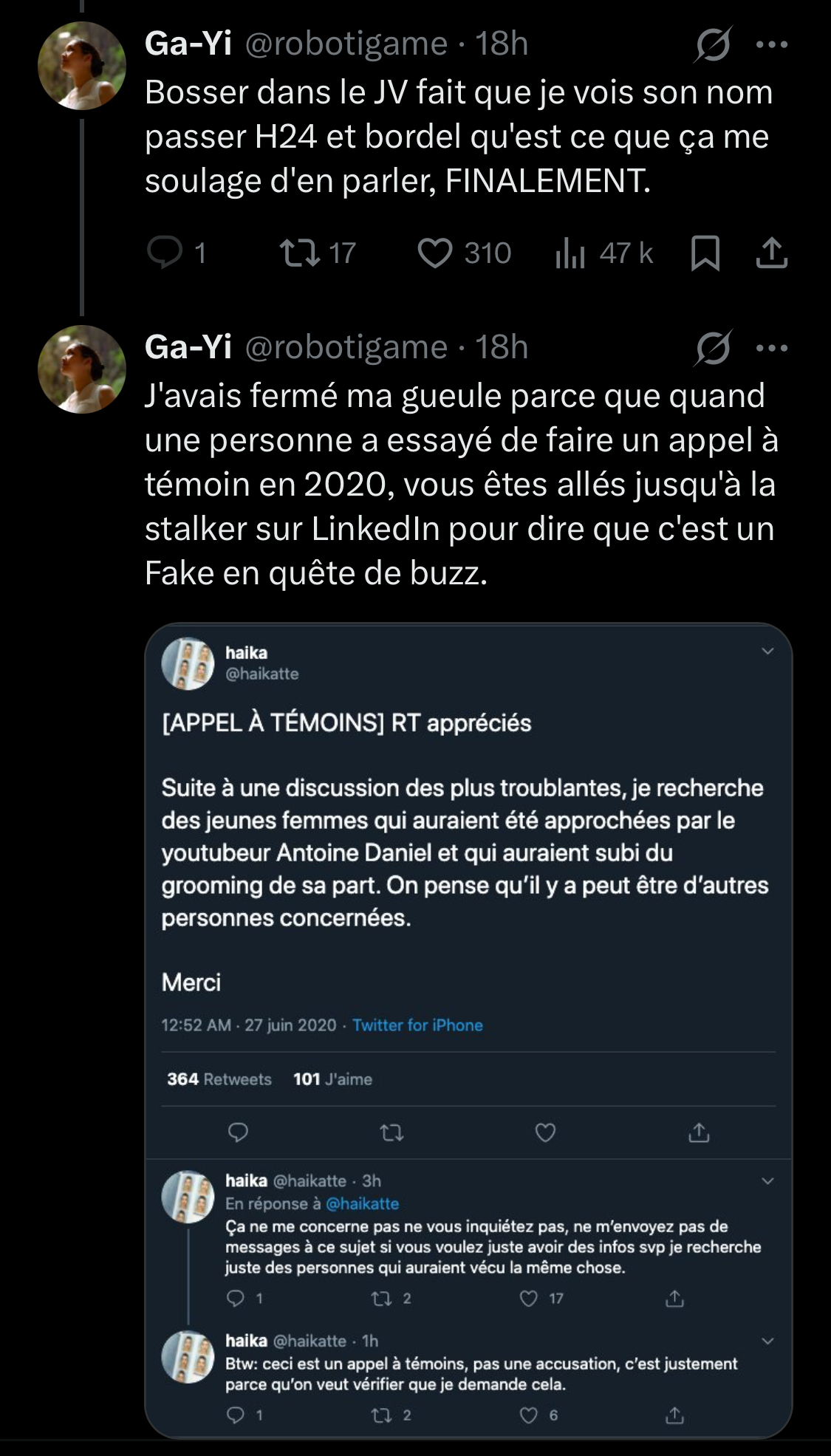Open the @haikatte reply mention link

(x=362, y=1203)
